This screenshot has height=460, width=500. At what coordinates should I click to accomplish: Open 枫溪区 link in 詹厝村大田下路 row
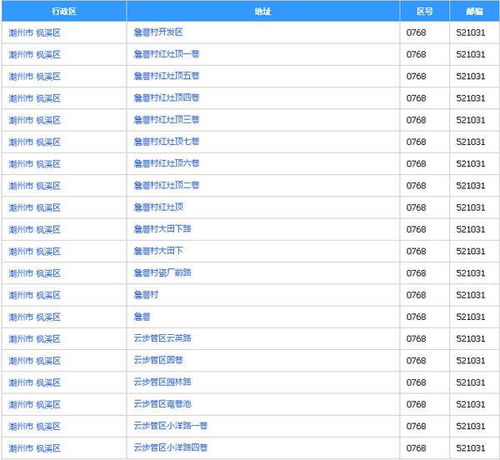click(48, 229)
